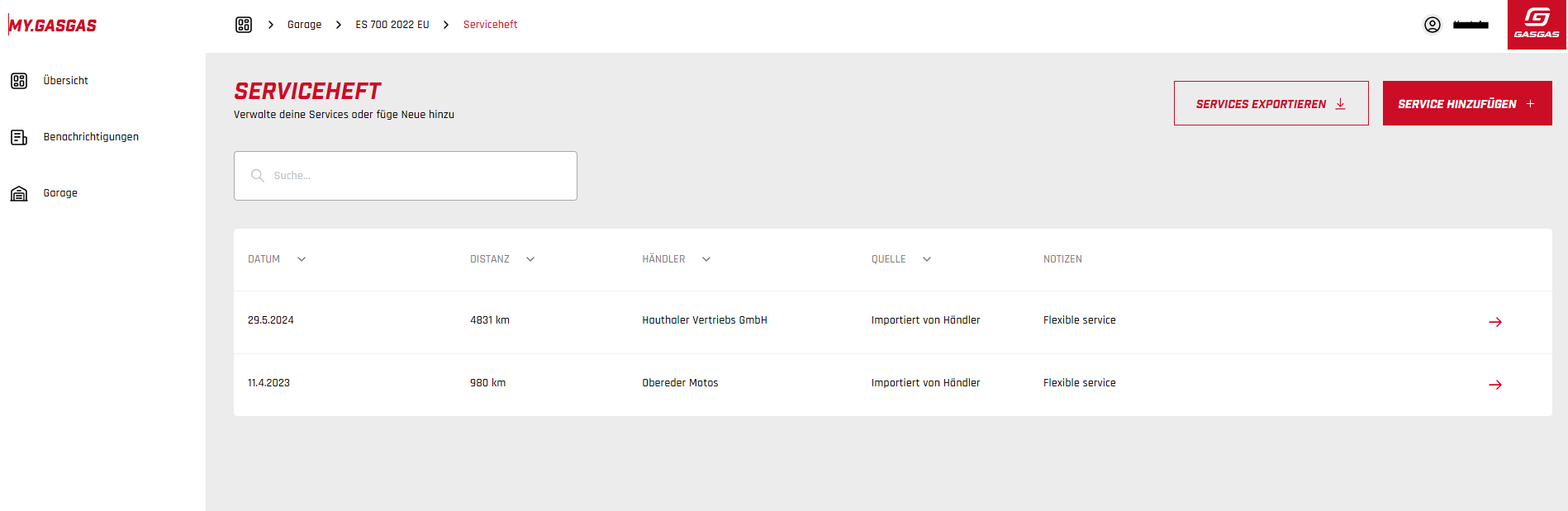Open ES 700 2022 EU breadcrumb
The width and height of the screenshot is (1568, 511).
[392, 25]
